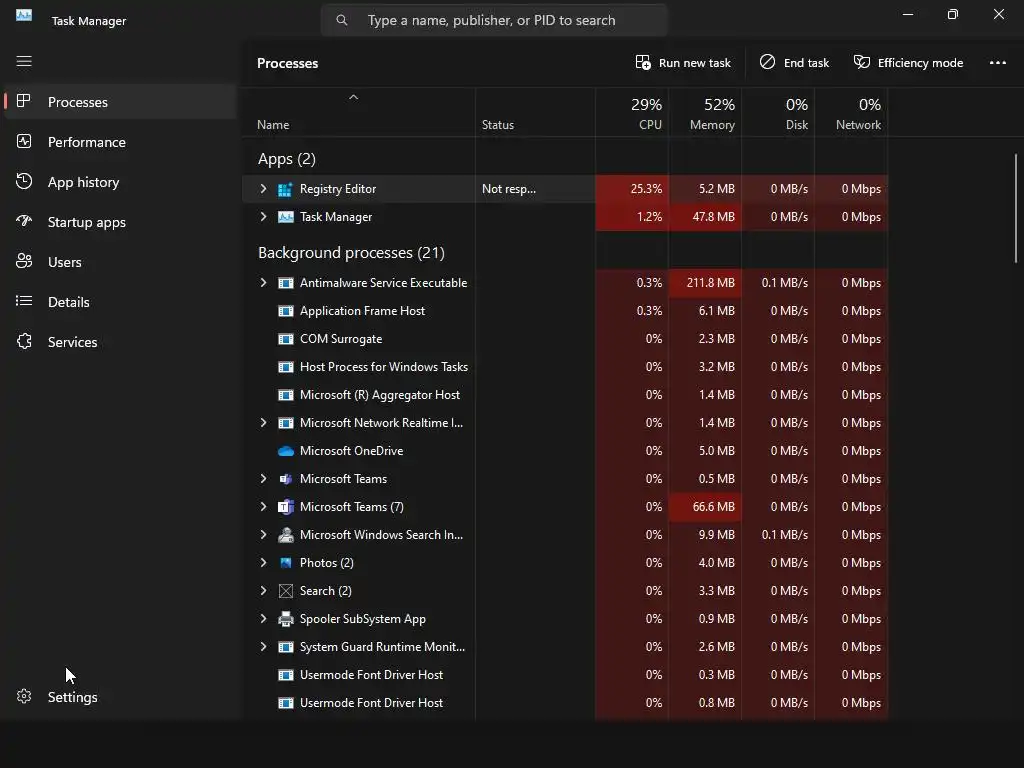Click the Spooler SubSystem App printer icon
This screenshot has width=1024, height=768.
(285, 619)
